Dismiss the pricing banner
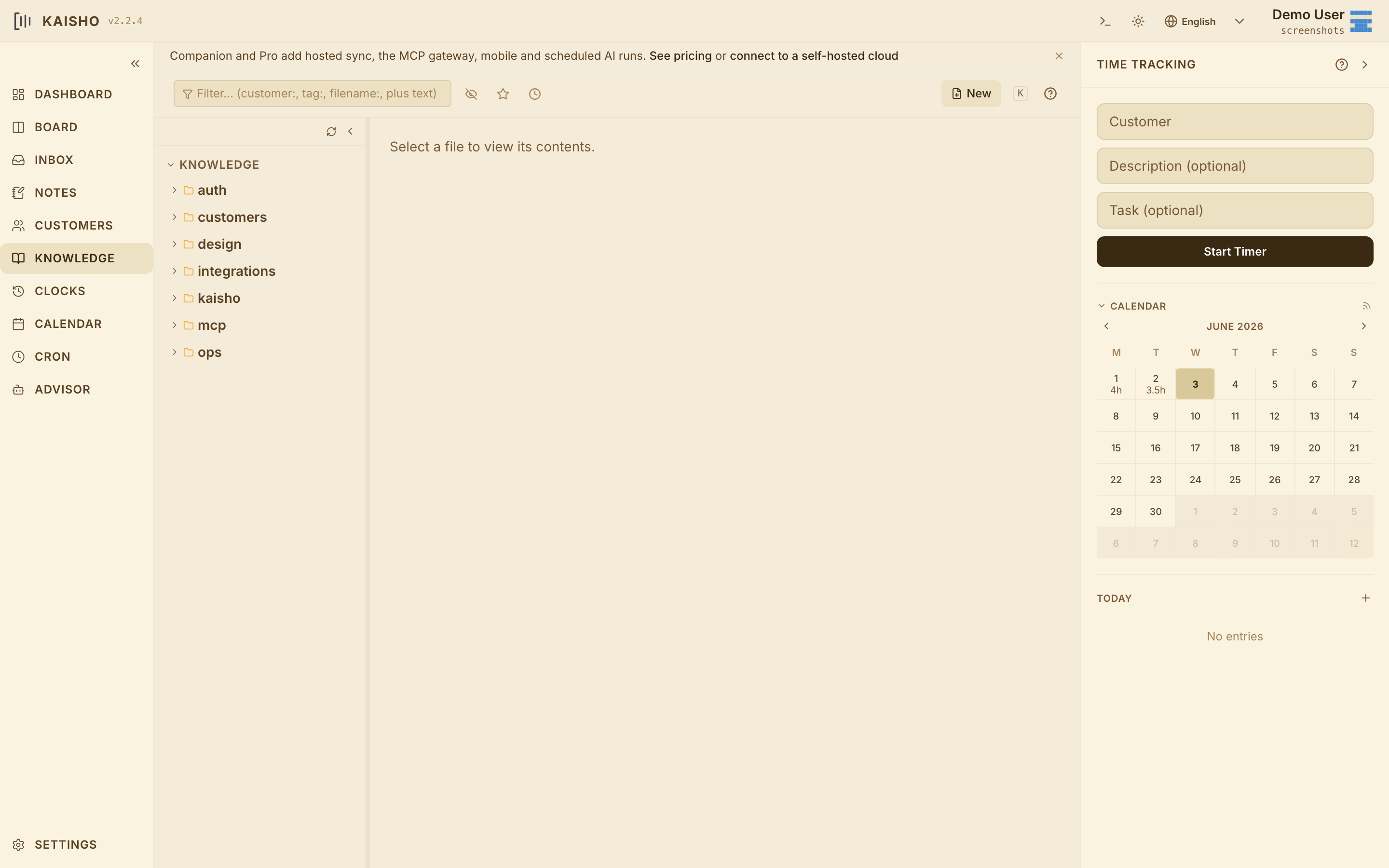The height and width of the screenshot is (868, 1389). (x=1059, y=55)
